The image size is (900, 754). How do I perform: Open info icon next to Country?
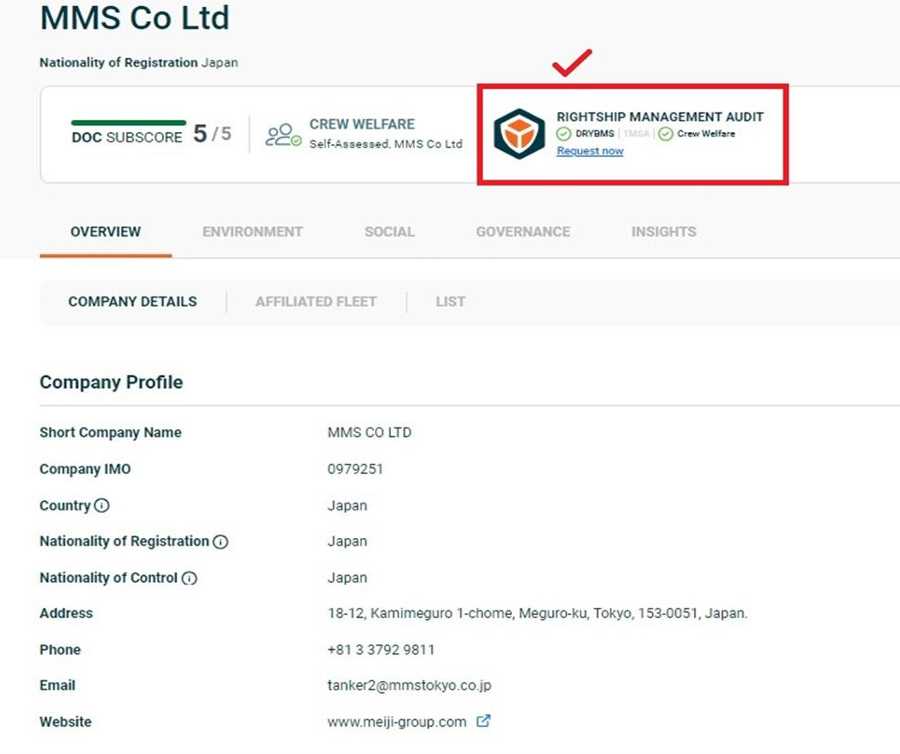[x=102, y=506]
